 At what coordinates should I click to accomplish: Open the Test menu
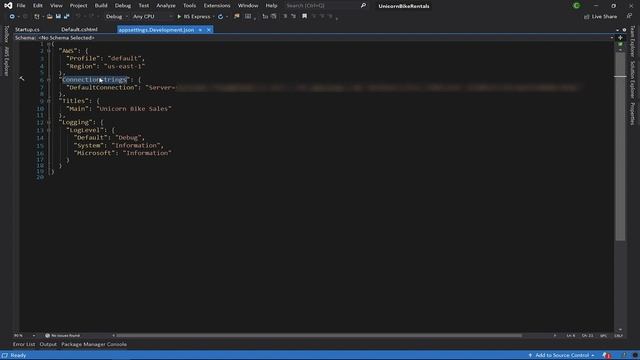coord(144,6)
